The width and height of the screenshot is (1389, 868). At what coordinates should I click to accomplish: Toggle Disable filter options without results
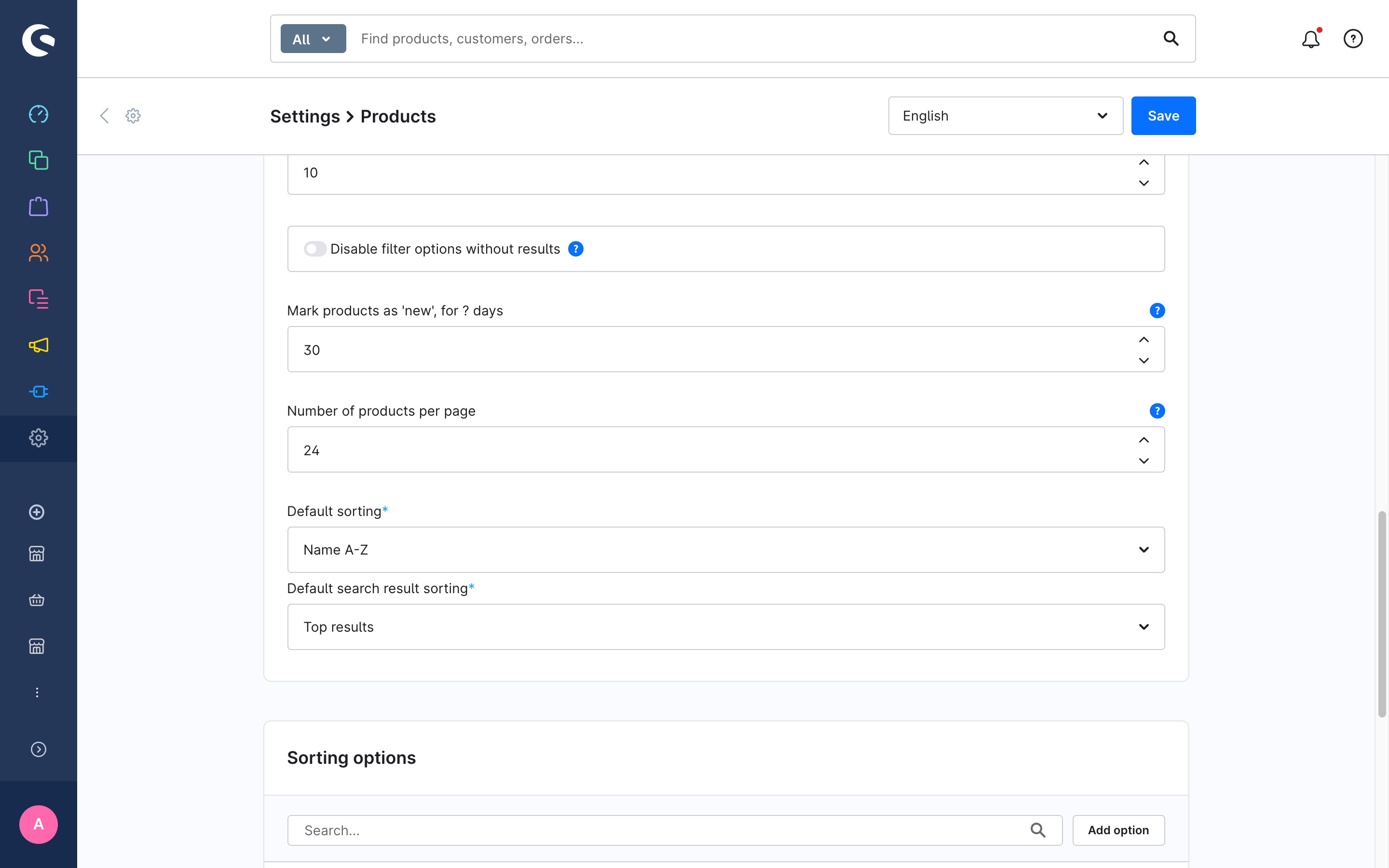315,248
